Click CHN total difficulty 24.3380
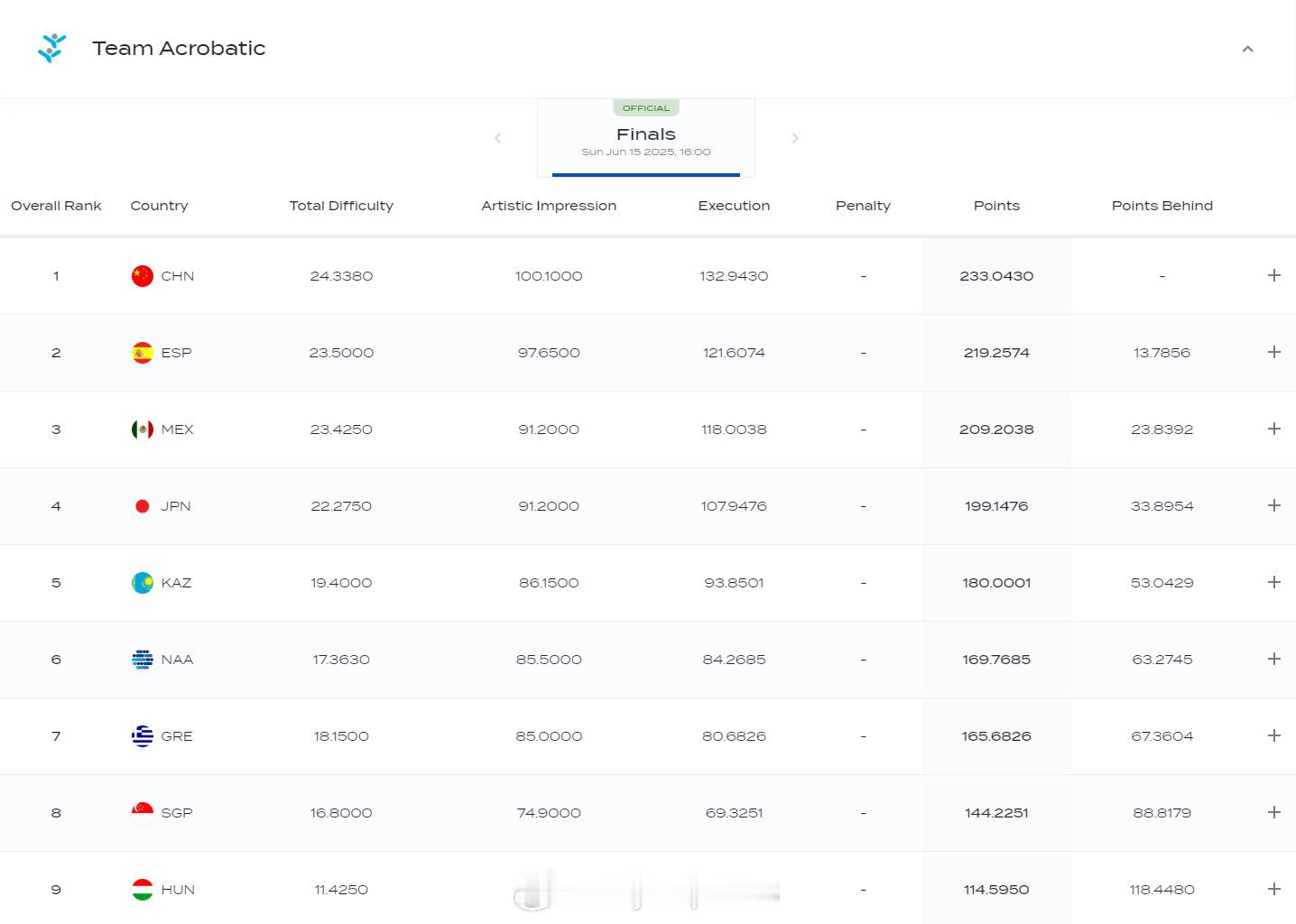Viewport: 1296px width, 924px height. (341, 276)
